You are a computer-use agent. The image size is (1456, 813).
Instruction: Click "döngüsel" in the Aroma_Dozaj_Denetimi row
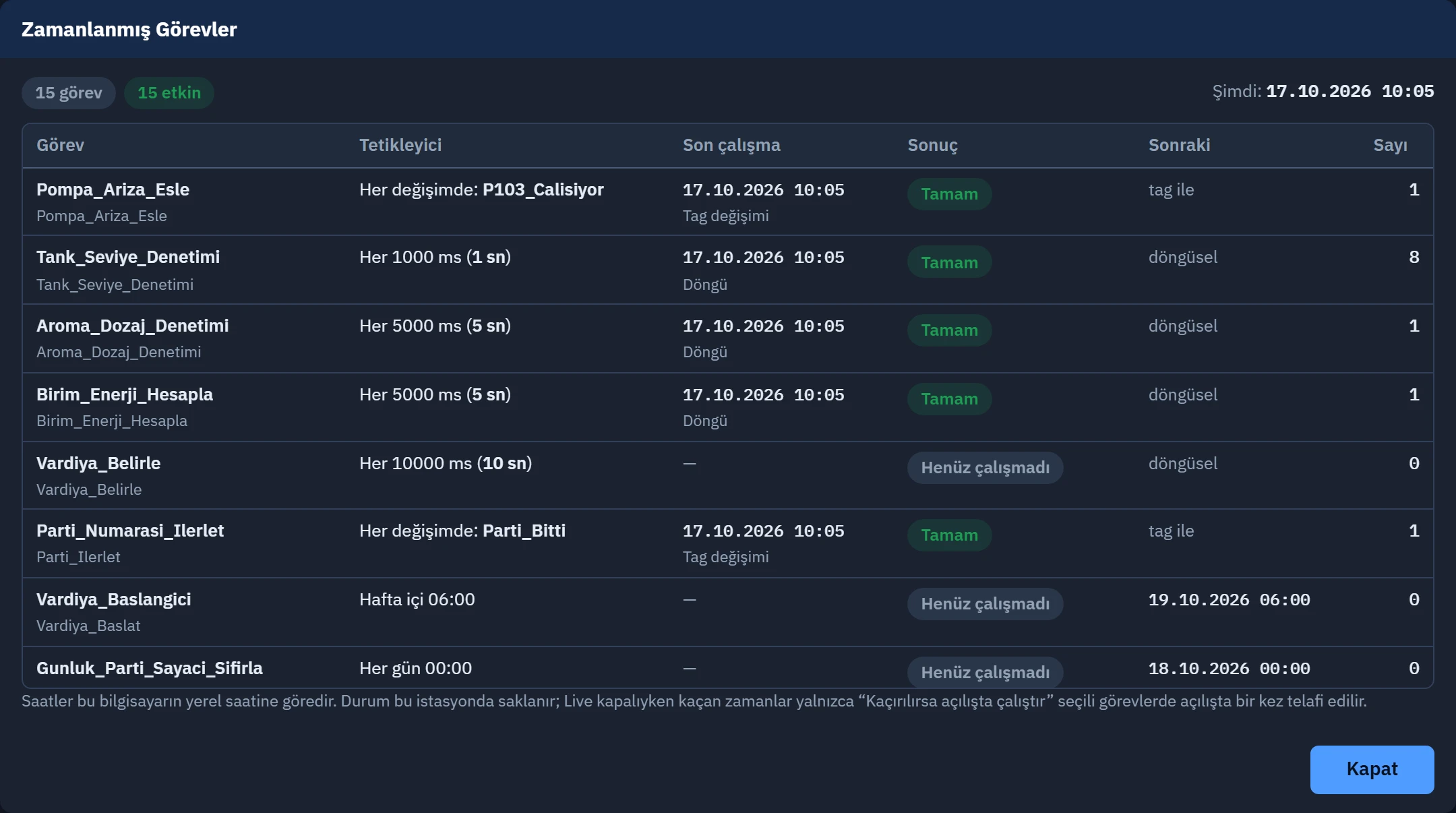coord(1183,326)
